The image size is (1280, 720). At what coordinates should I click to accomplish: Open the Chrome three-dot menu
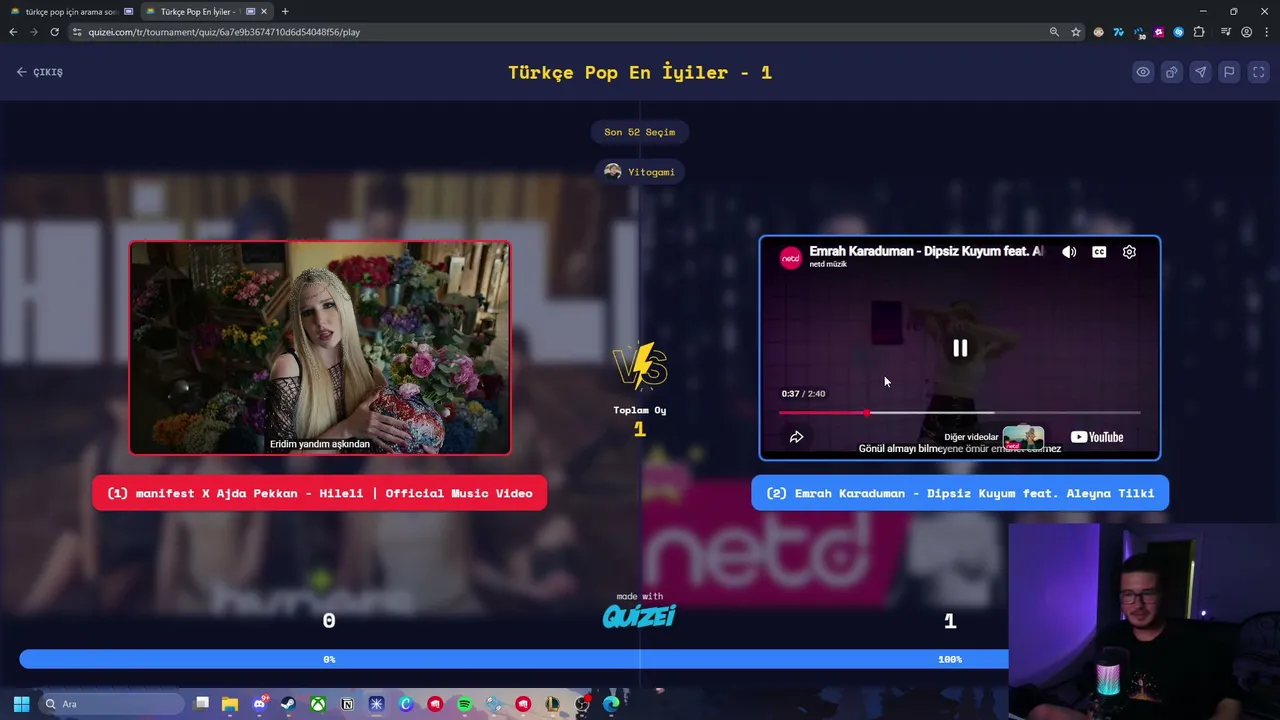[1266, 32]
